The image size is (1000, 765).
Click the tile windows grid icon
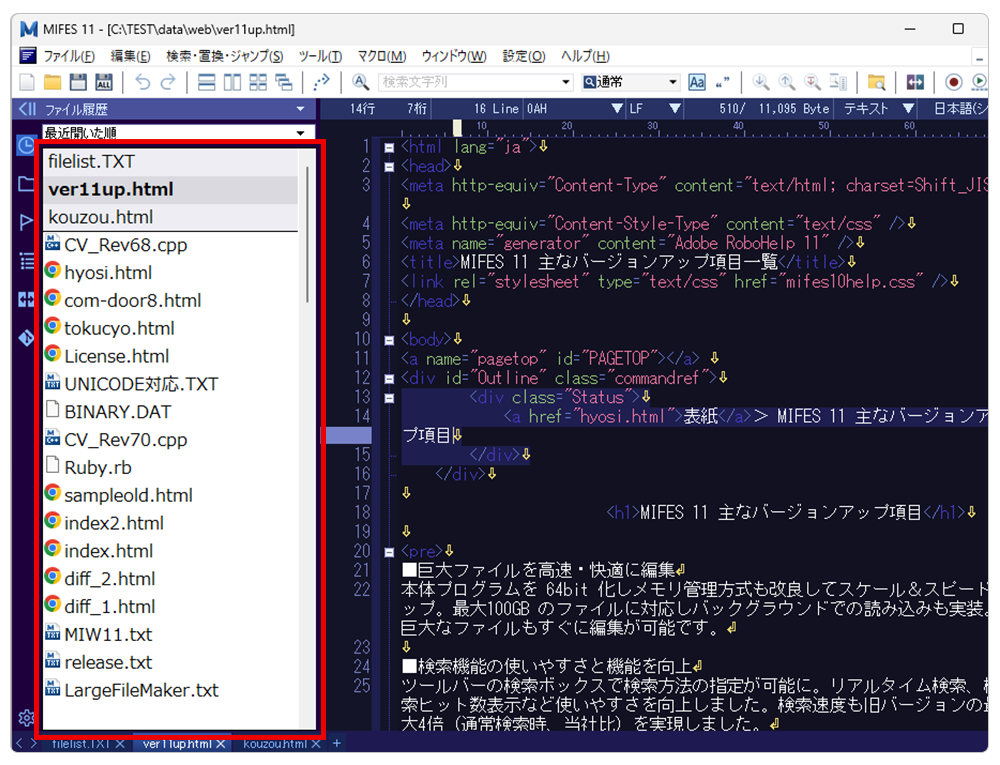coord(258,82)
